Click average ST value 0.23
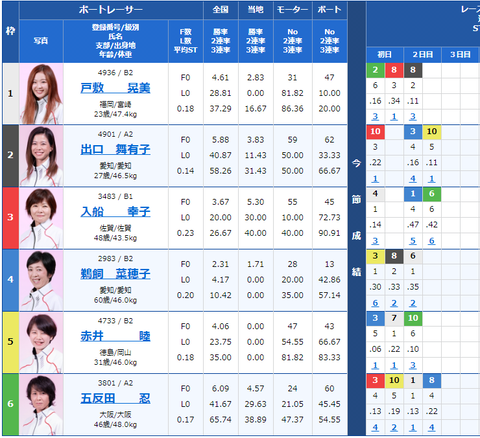480x438 pixels. tap(186, 233)
